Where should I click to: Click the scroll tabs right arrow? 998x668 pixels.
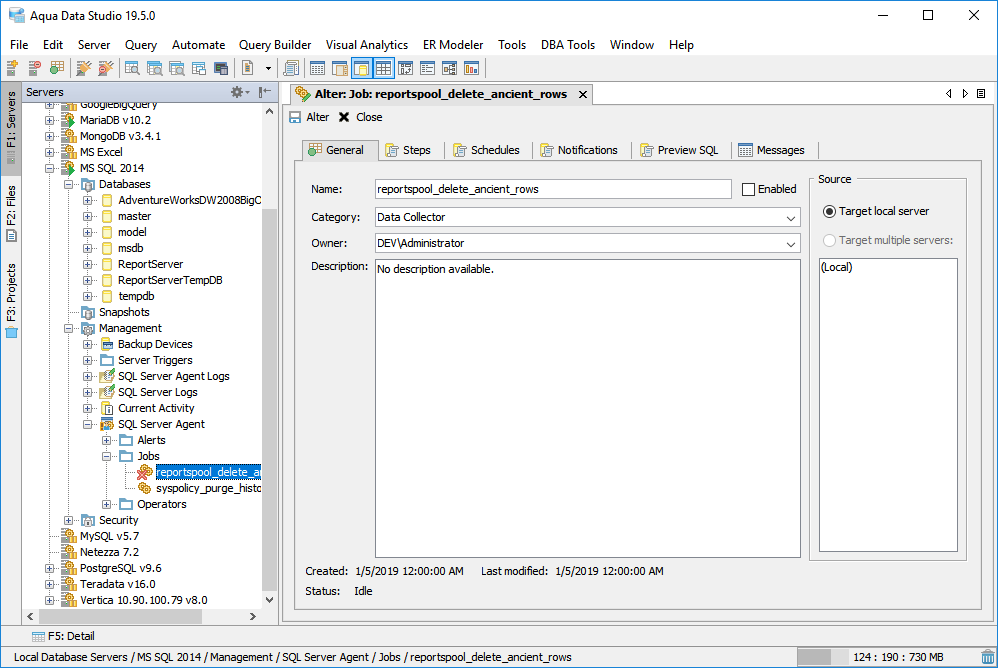[965, 94]
